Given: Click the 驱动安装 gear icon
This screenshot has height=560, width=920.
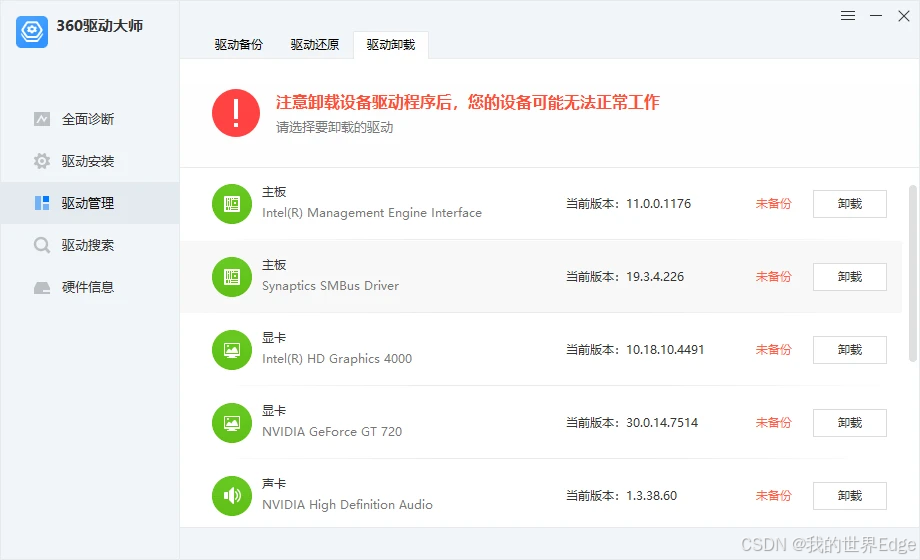Looking at the screenshot, I should tap(42, 161).
